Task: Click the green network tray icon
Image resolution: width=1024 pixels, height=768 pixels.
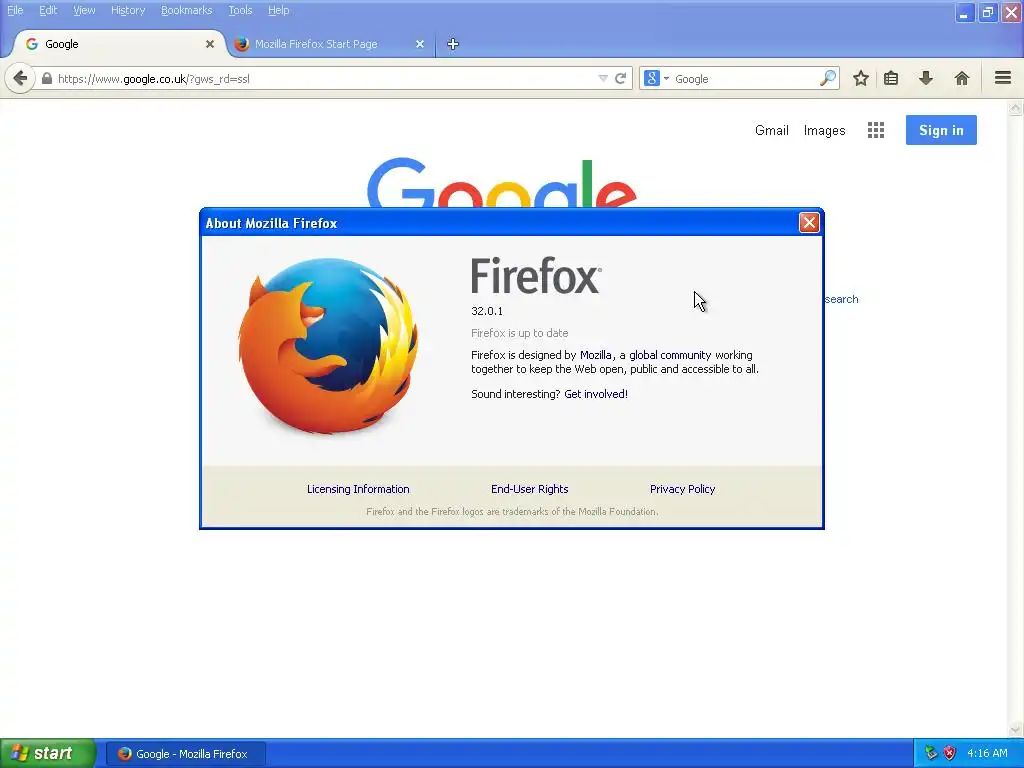Action: [931, 754]
